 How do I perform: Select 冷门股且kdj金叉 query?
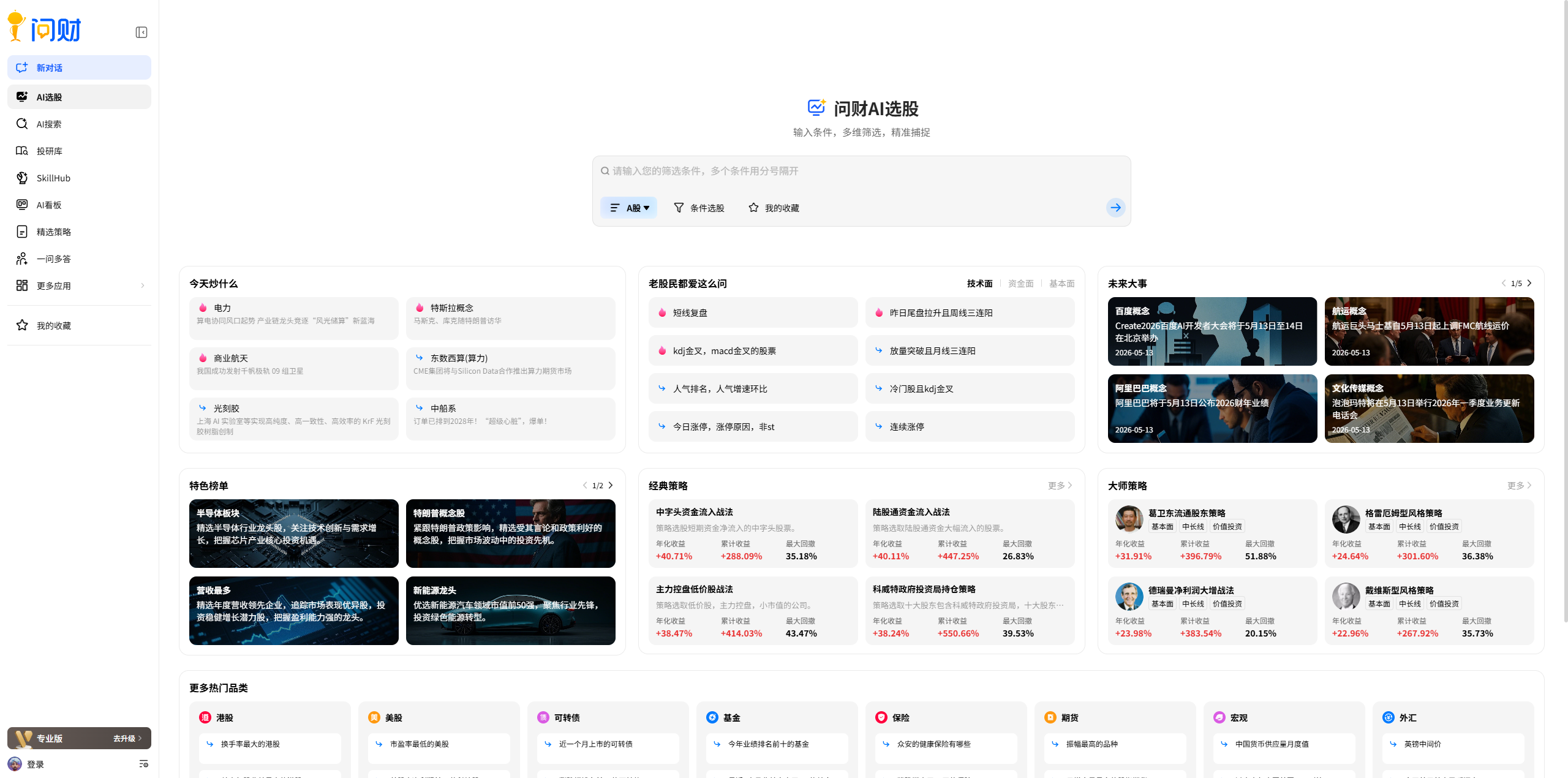(970, 388)
